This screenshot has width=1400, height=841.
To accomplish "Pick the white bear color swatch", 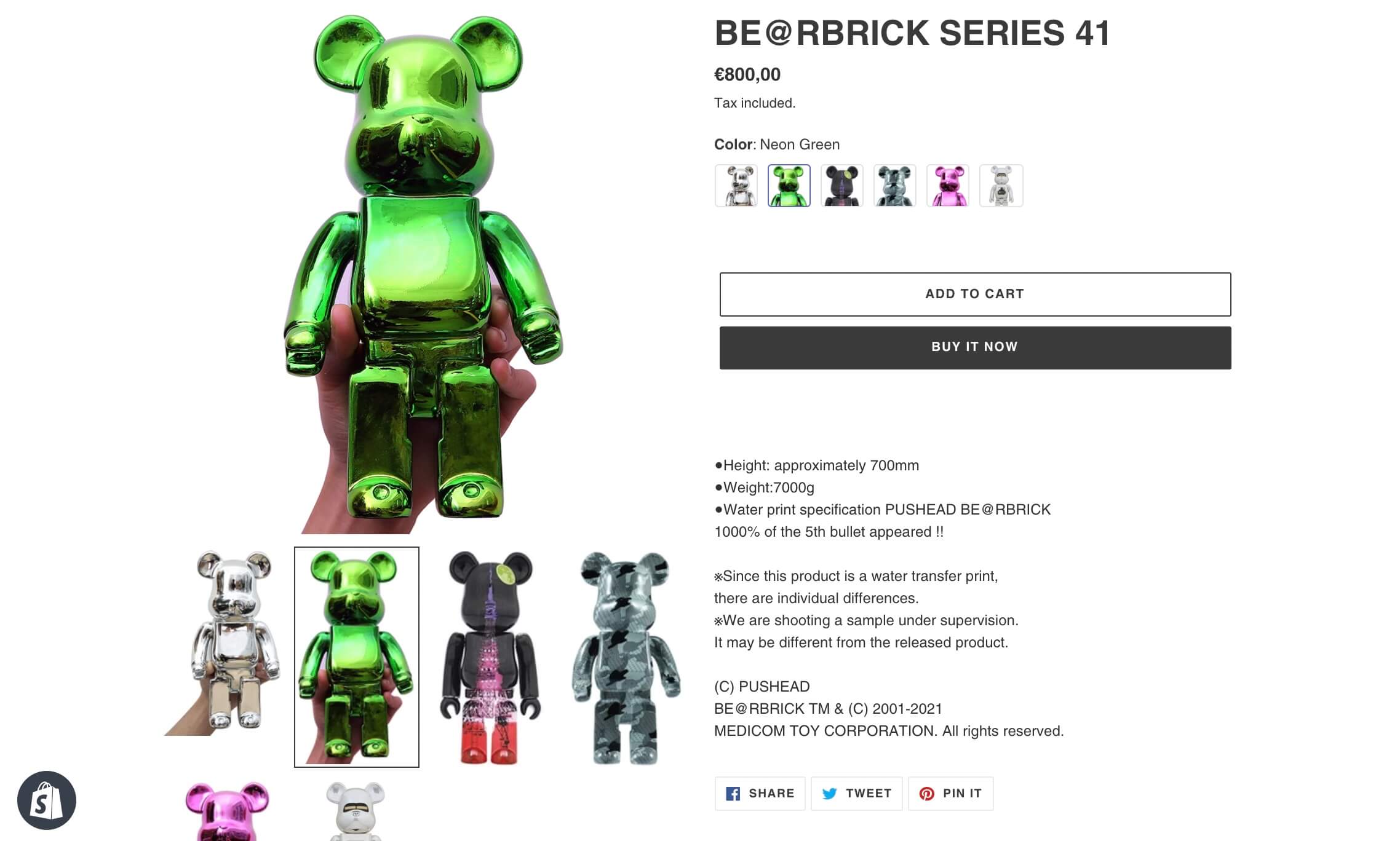I will coord(1001,186).
